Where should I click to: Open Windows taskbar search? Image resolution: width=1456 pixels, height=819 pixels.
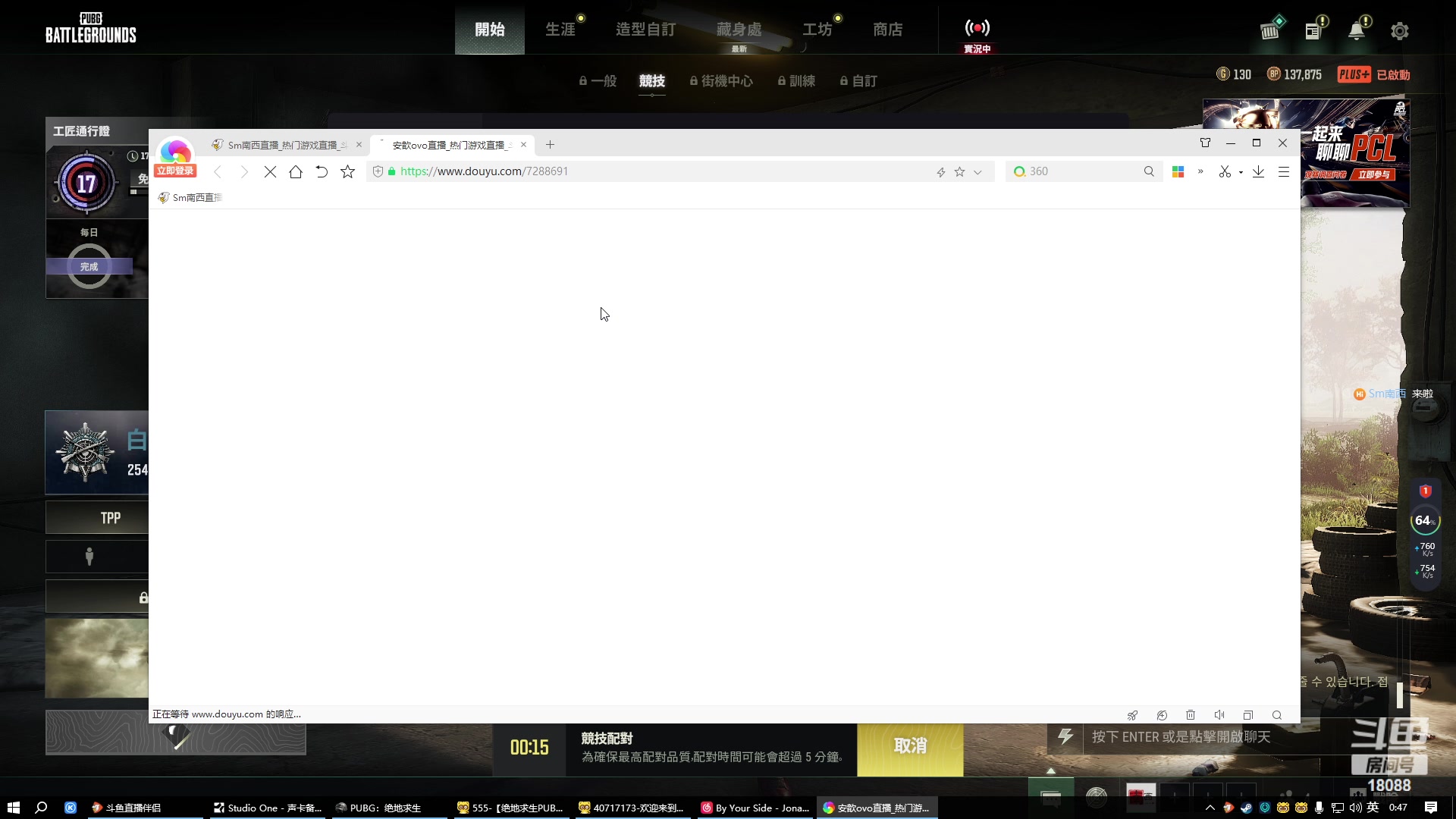(42, 808)
